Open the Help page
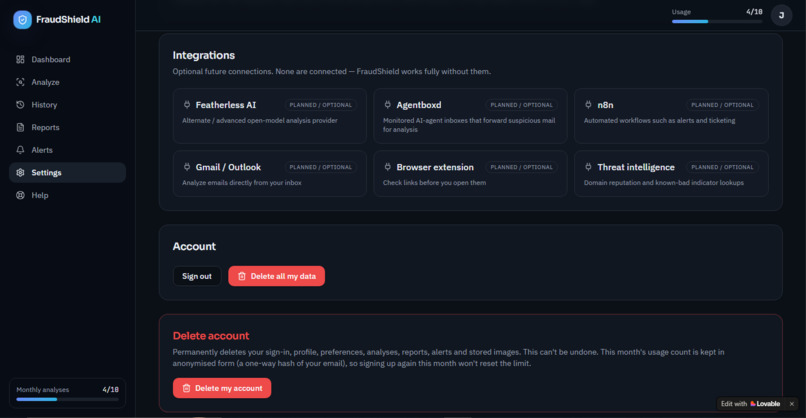The height and width of the screenshot is (418, 806). click(x=67, y=195)
